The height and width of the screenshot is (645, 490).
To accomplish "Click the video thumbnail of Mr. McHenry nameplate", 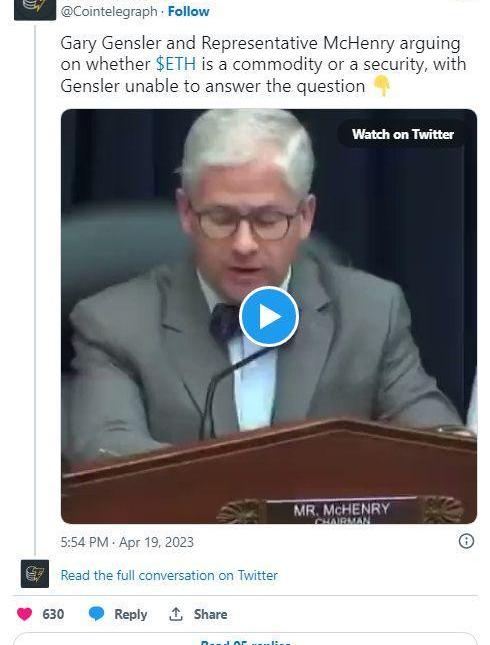I will tap(341, 510).
